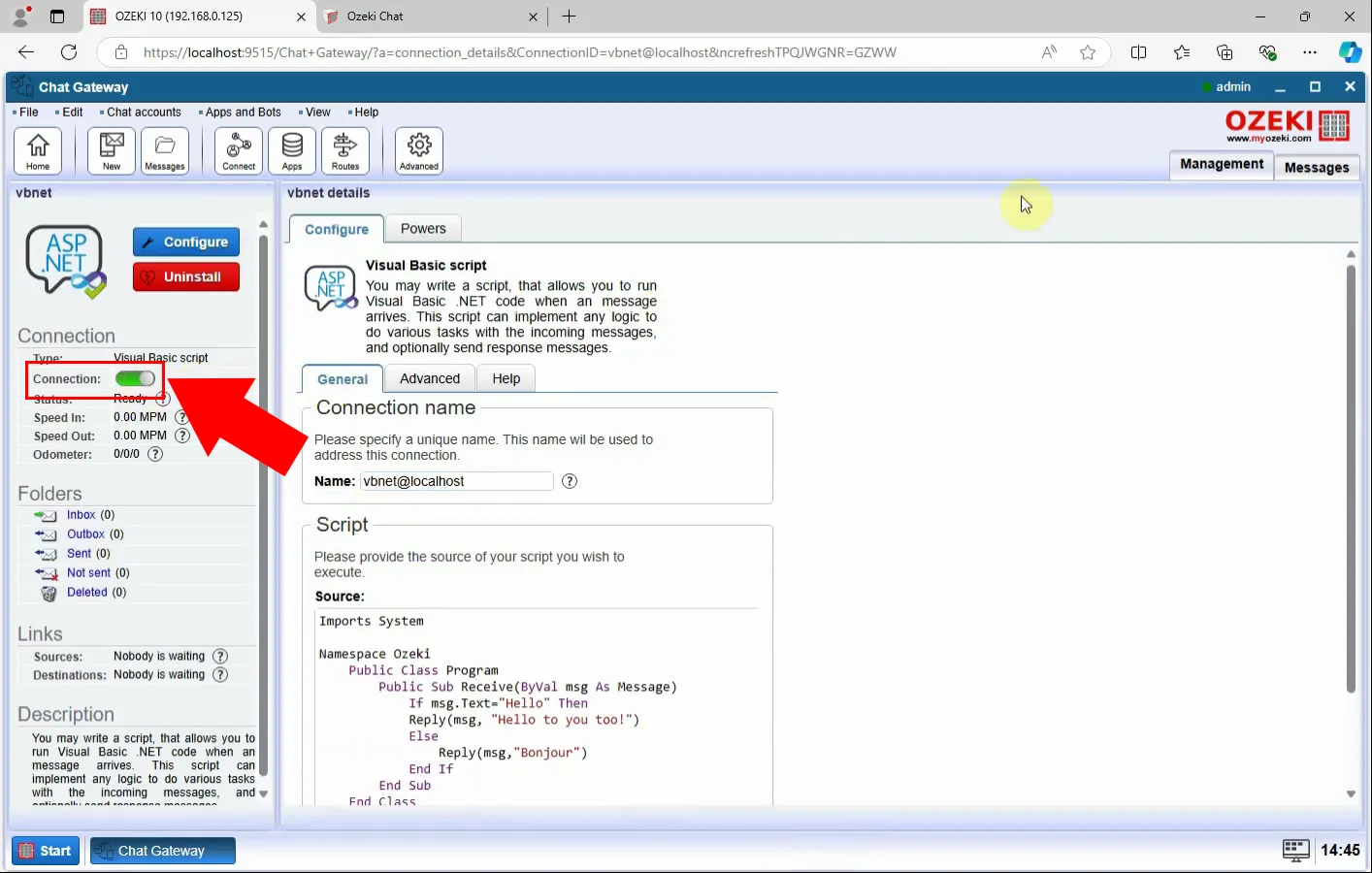Select the Management tab
The width and height of the screenshot is (1372, 873).
1222,164
